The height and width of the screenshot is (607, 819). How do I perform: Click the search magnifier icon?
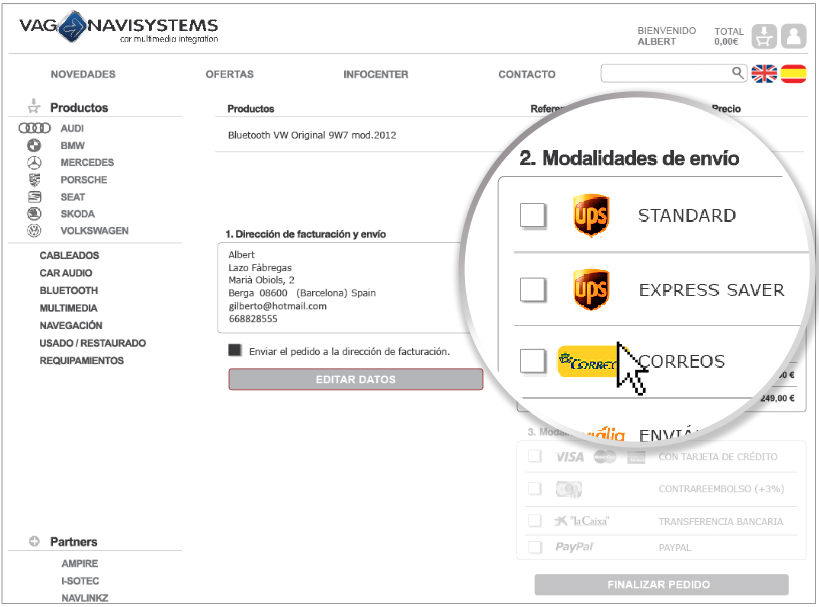pyautogui.click(x=738, y=73)
